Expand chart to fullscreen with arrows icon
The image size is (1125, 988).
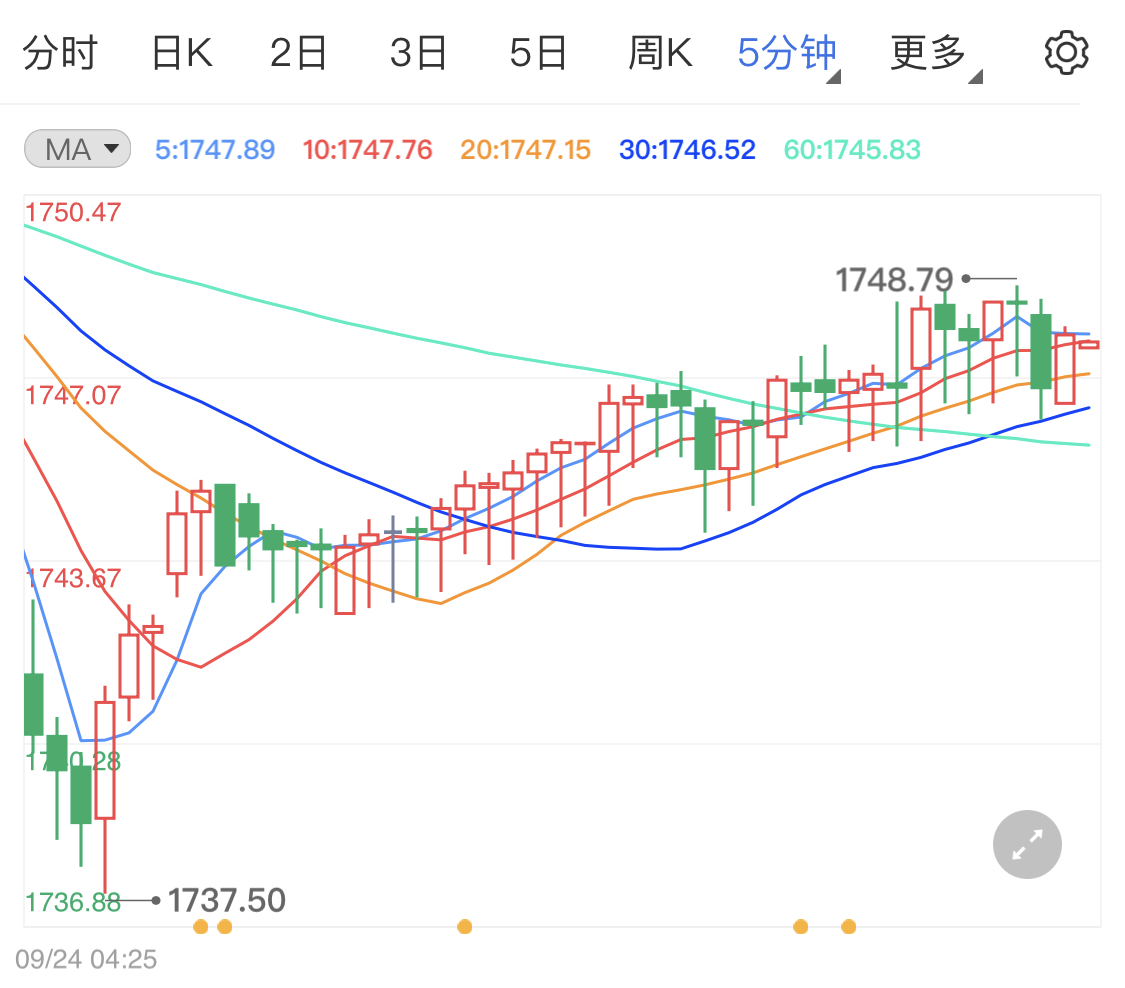click(x=1026, y=844)
